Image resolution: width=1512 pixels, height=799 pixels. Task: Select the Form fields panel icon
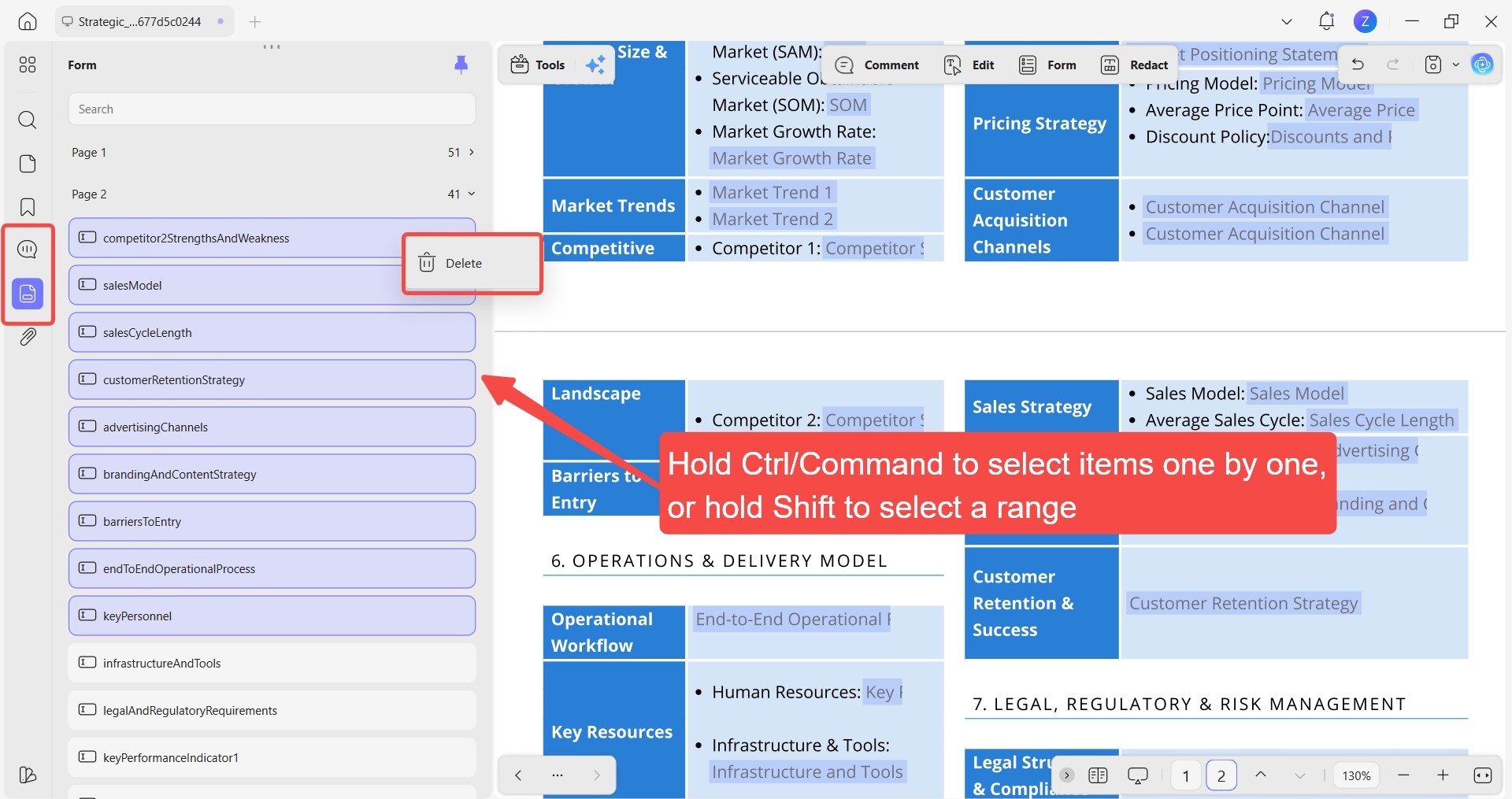(28, 294)
